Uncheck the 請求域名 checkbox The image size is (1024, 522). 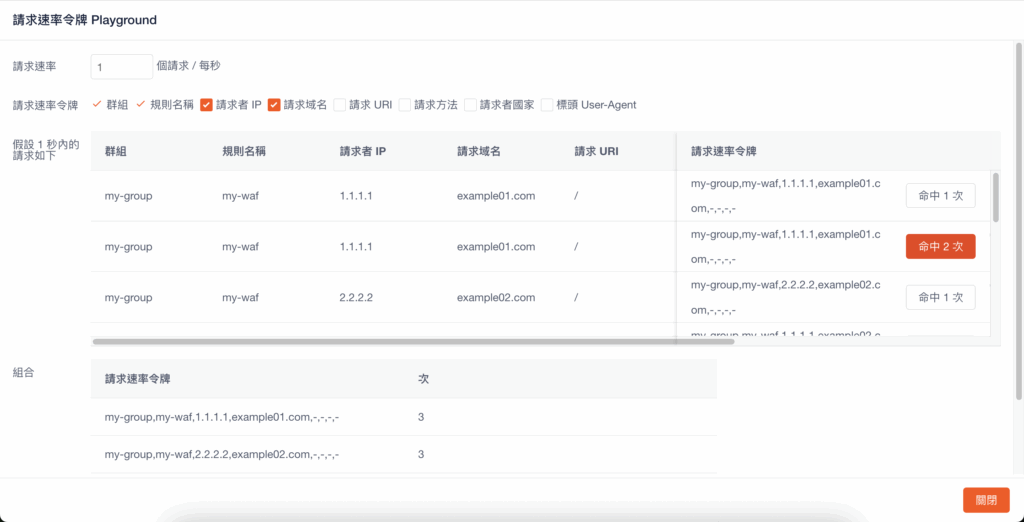coord(274,105)
